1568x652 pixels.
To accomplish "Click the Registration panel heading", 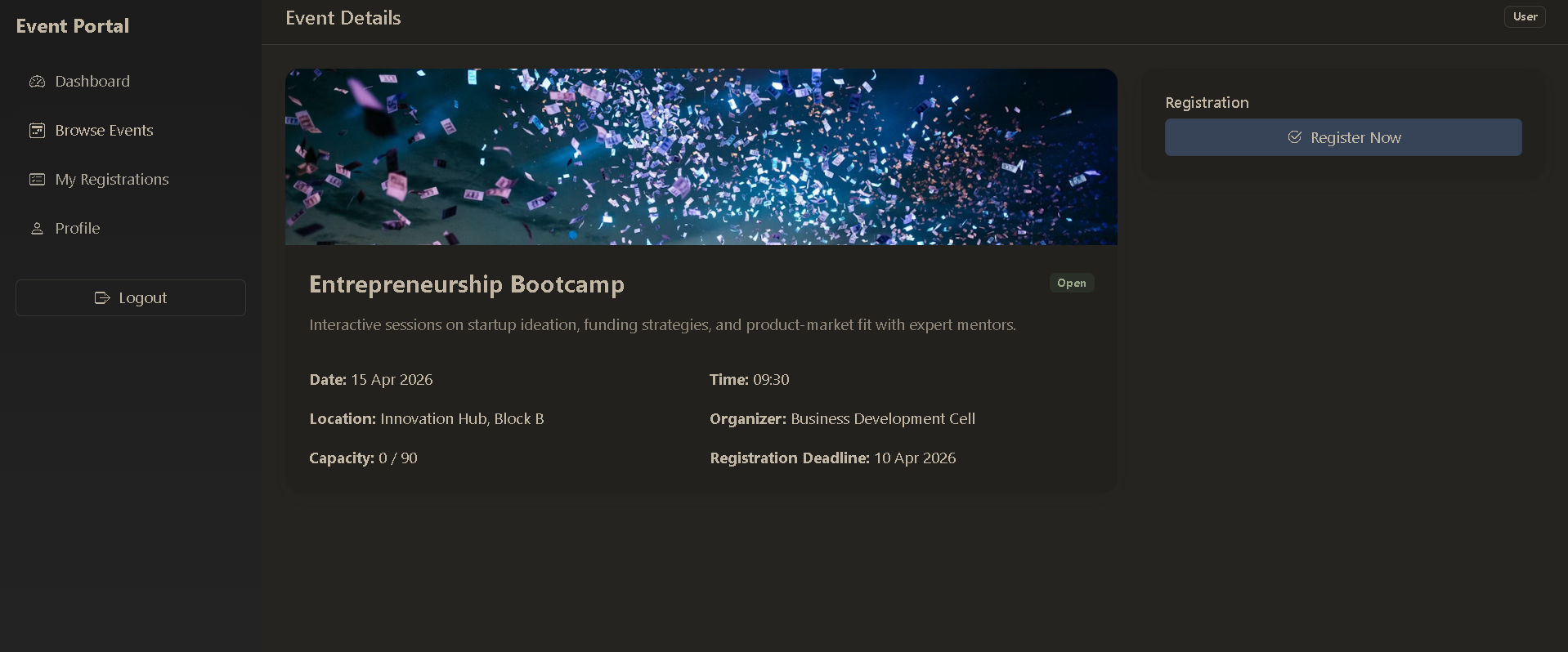I will point(1207,103).
